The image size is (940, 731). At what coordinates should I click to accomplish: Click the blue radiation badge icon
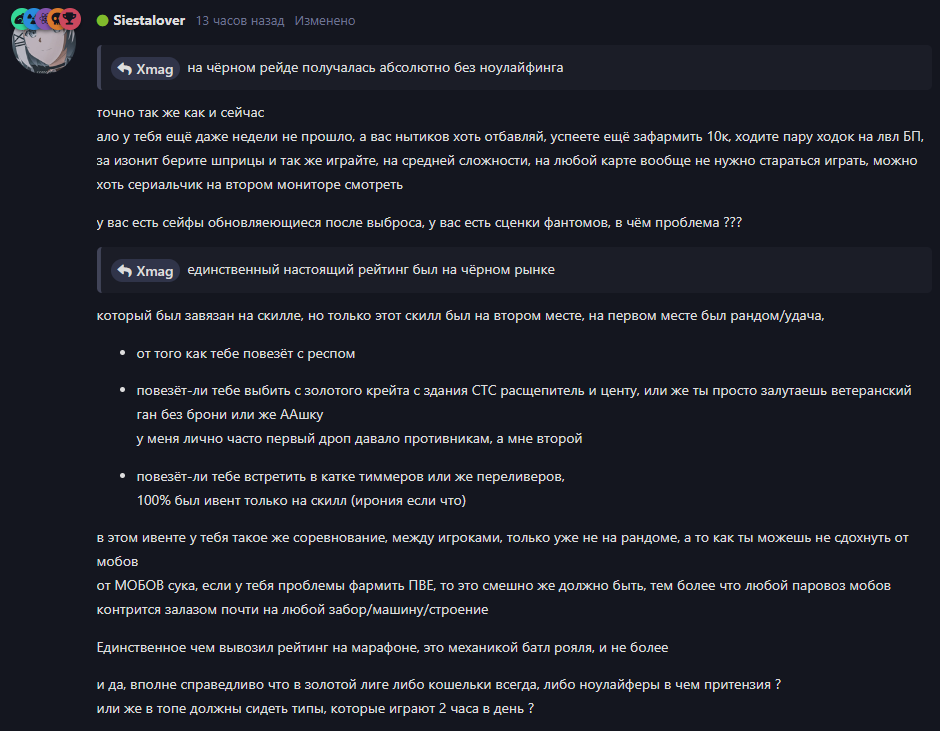32,19
